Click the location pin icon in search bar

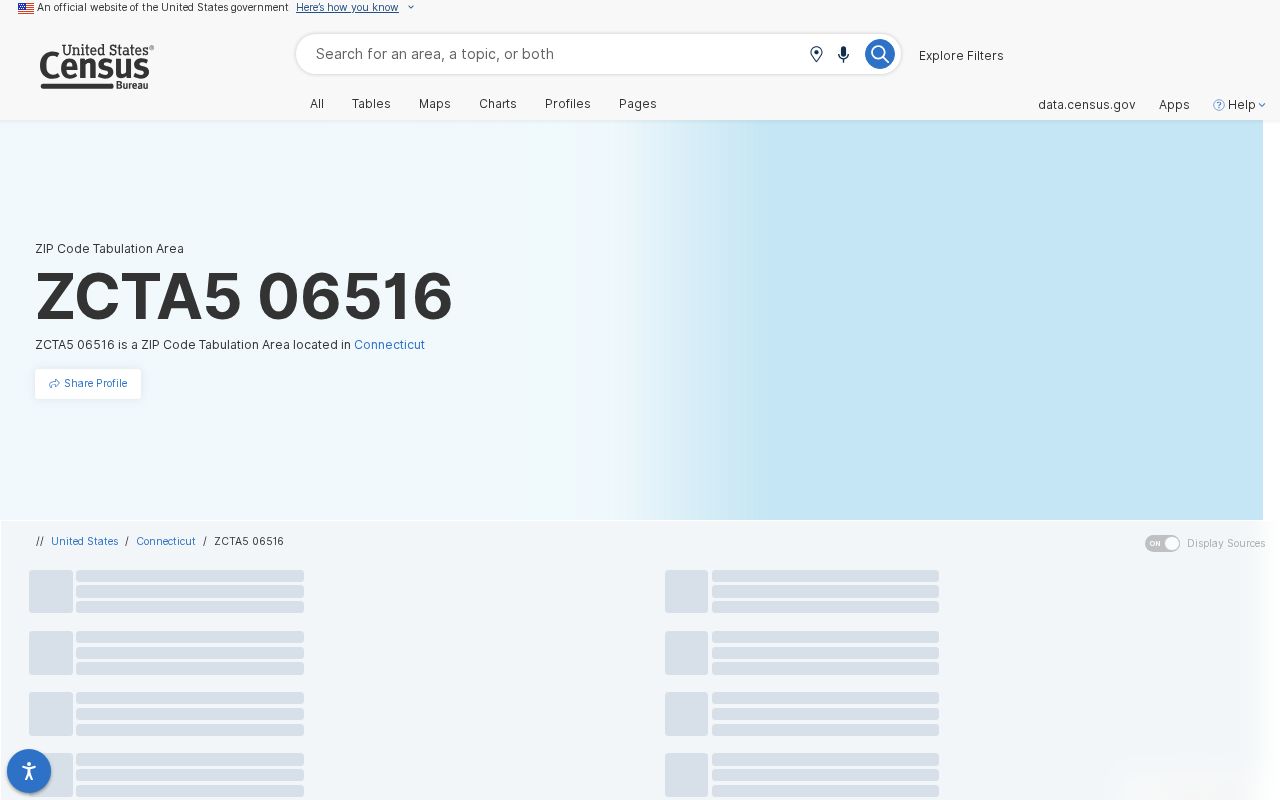pyautogui.click(x=816, y=54)
